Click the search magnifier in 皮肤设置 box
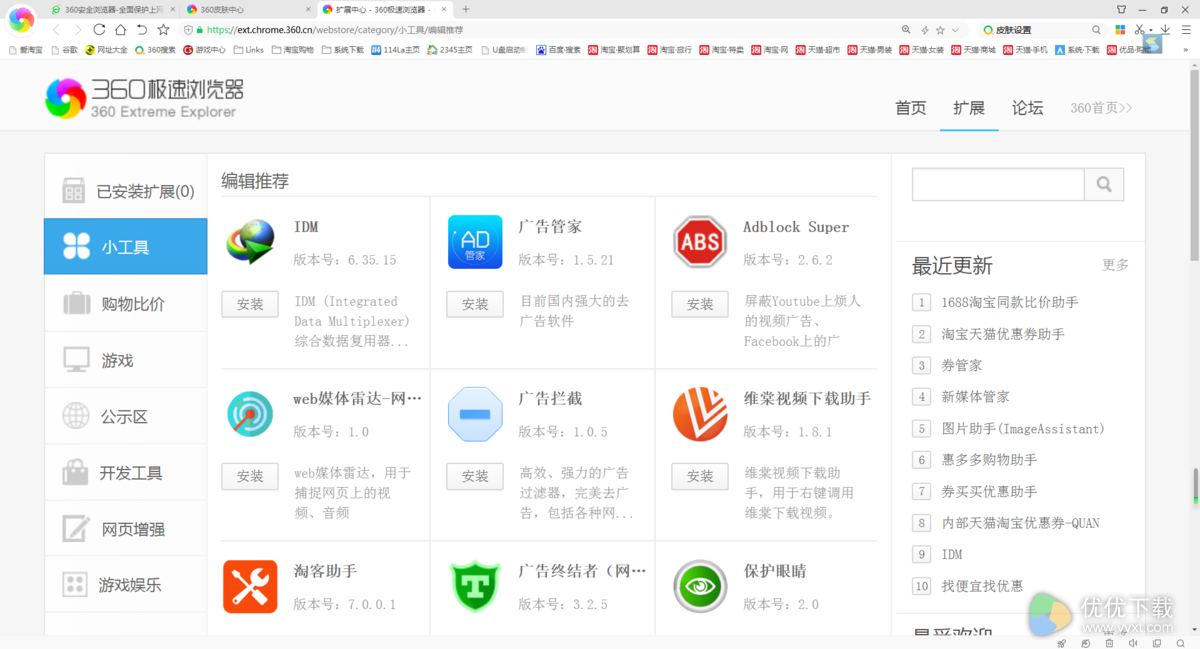The height and width of the screenshot is (649, 1200). tap(1096, 30)
